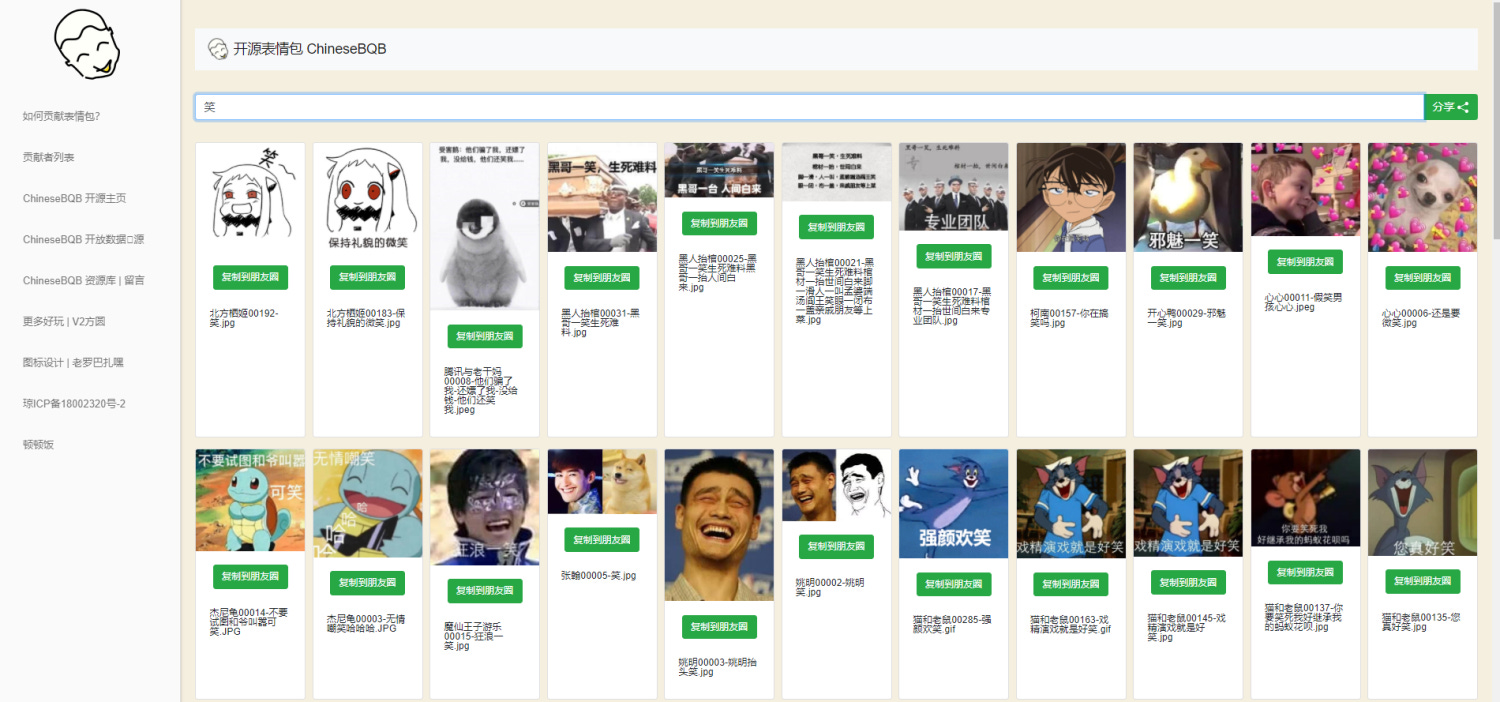Viewport: 1500px width, 702px height.
Task: Click the ChineseBQB face logo in sidebar
Action: (87, 45)
